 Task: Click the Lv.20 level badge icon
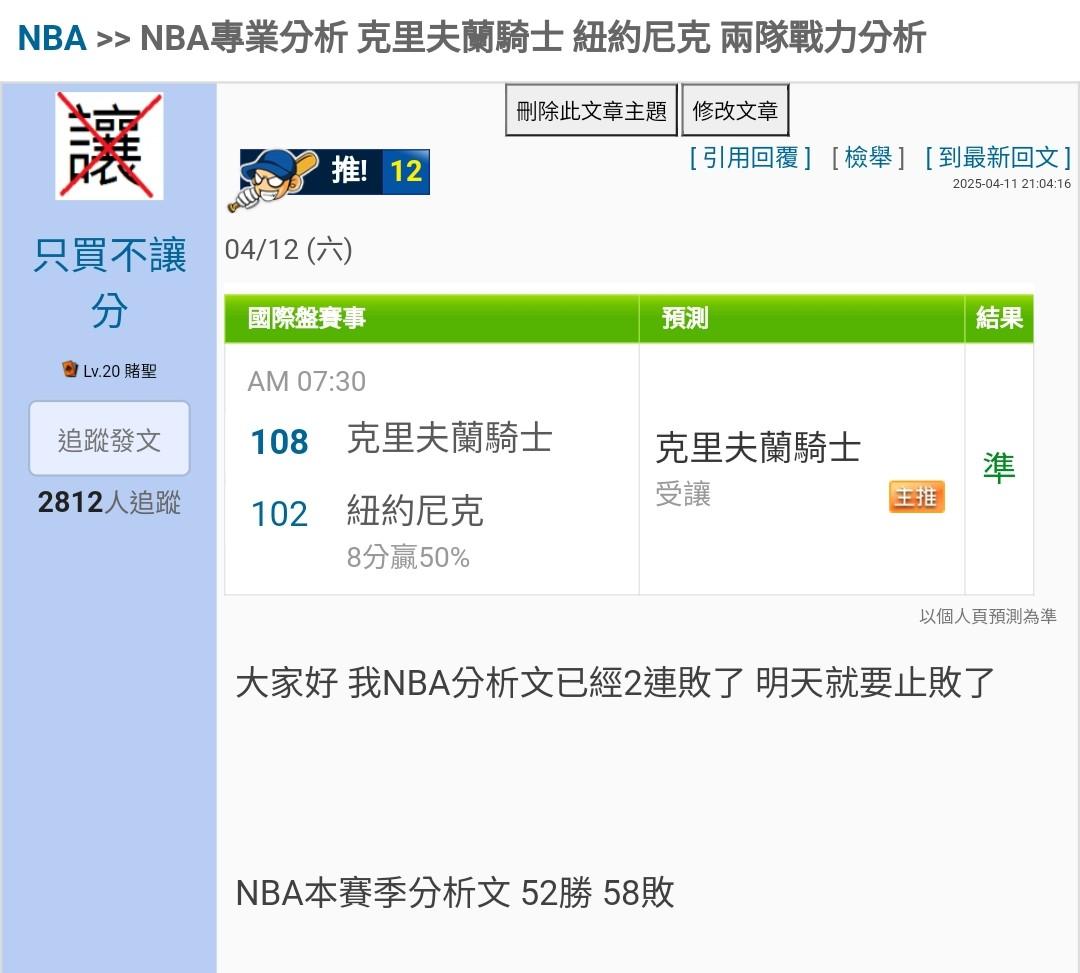70,369
